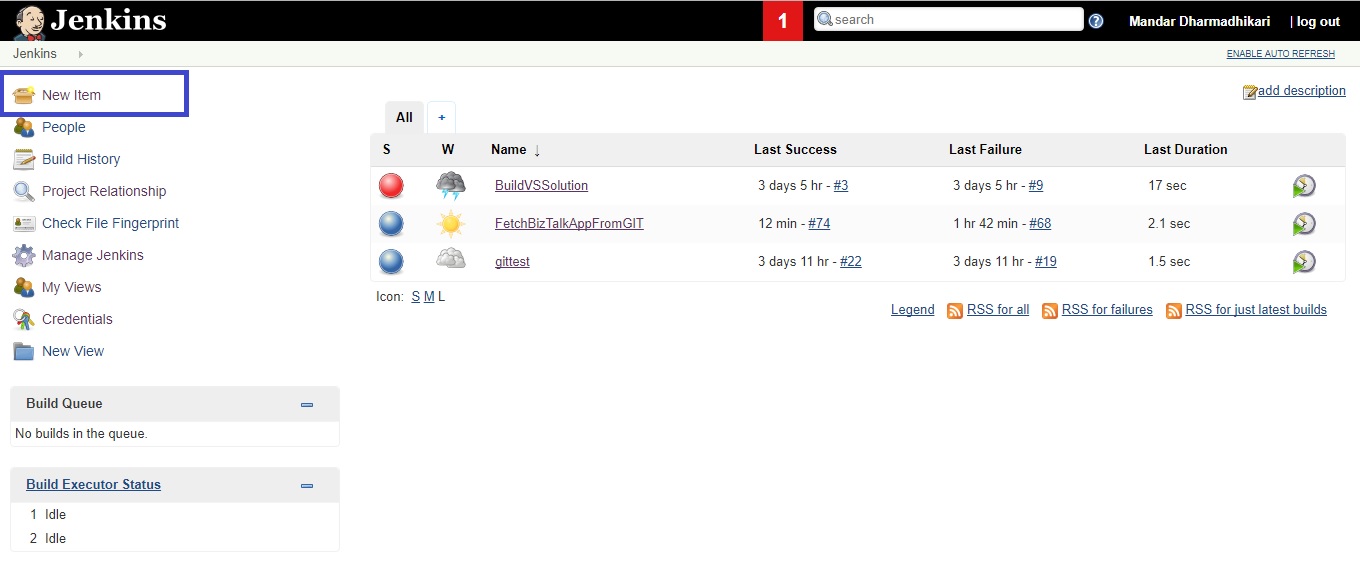Click the log out link

point(1318,21)
